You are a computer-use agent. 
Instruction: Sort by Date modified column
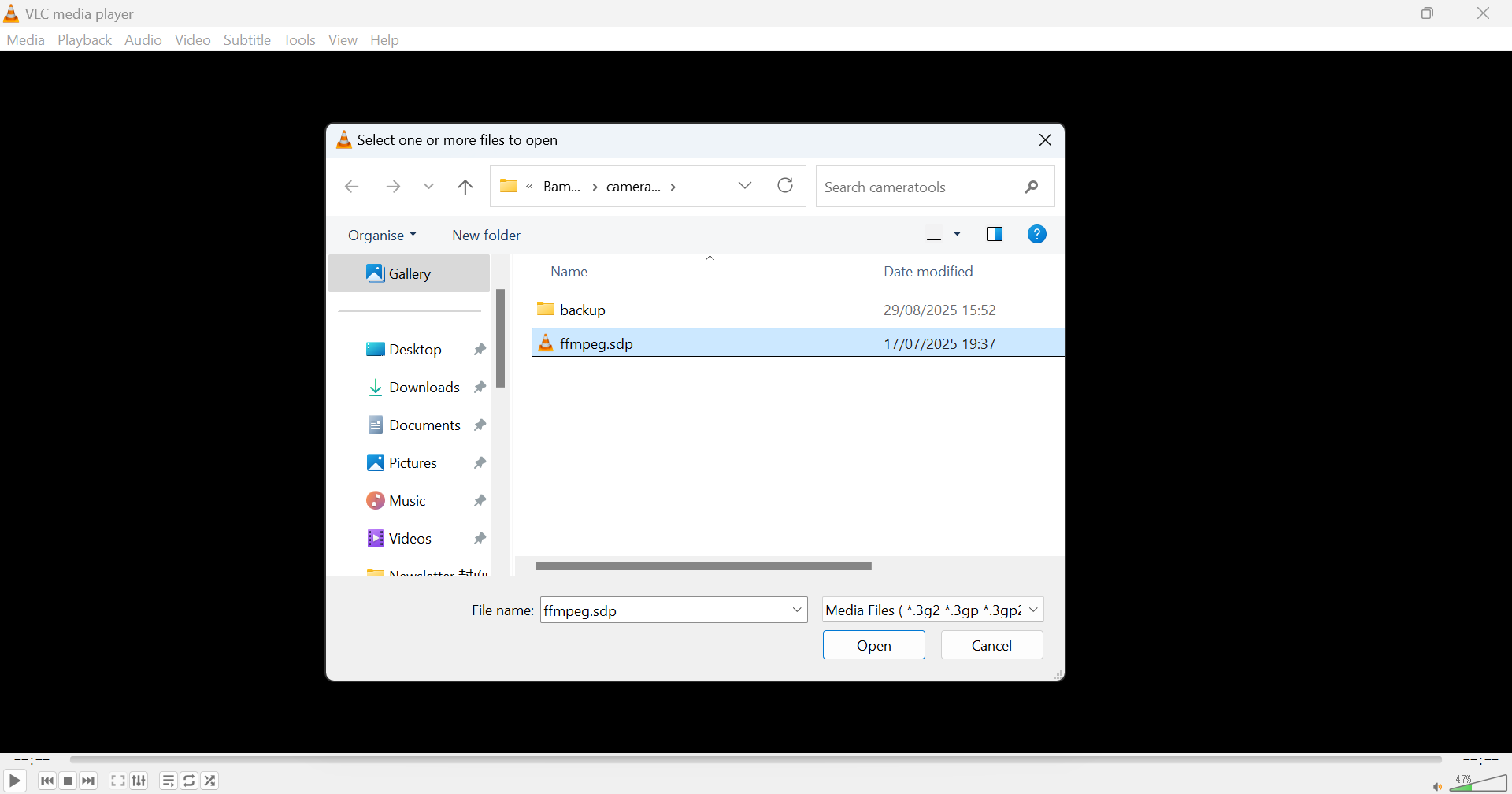(928, 271)
